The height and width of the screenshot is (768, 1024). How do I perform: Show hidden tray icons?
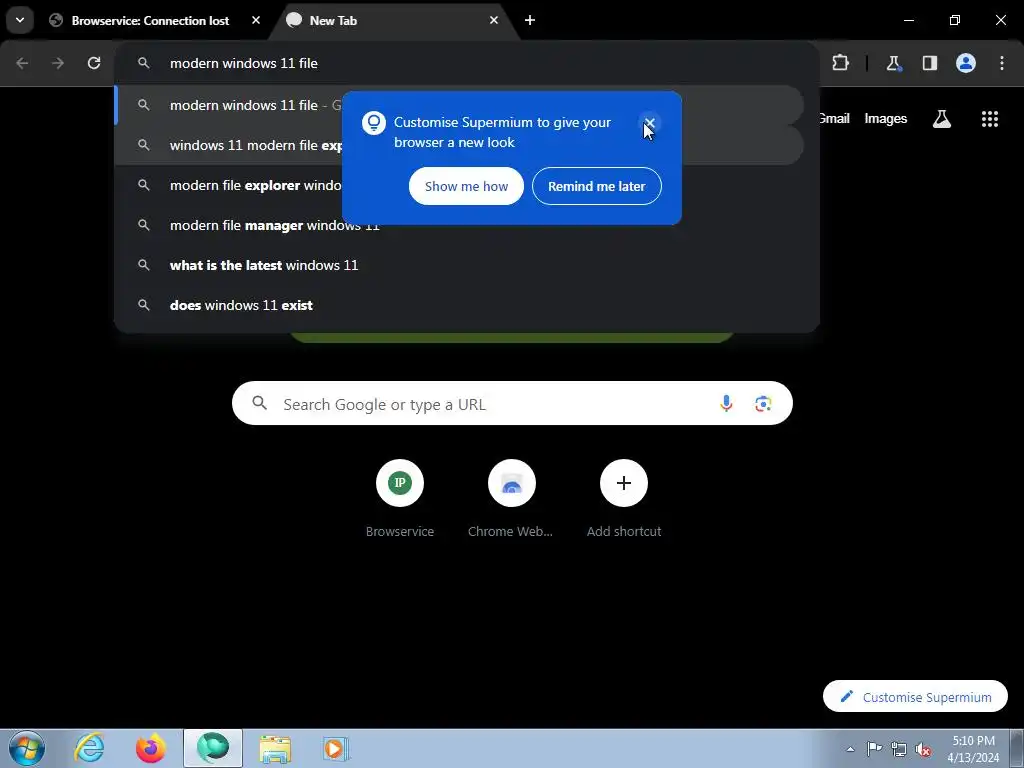tap(850, 749)
